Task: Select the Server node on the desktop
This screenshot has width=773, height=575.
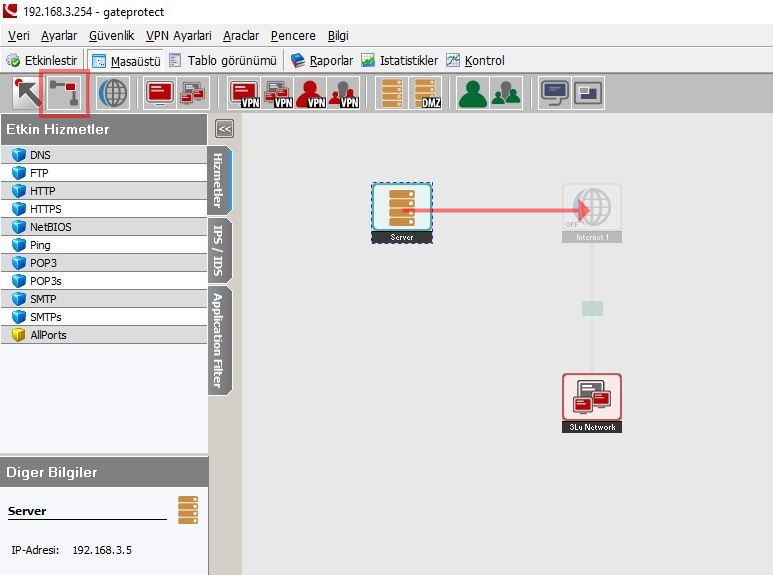Action: [x=402, y=209]
